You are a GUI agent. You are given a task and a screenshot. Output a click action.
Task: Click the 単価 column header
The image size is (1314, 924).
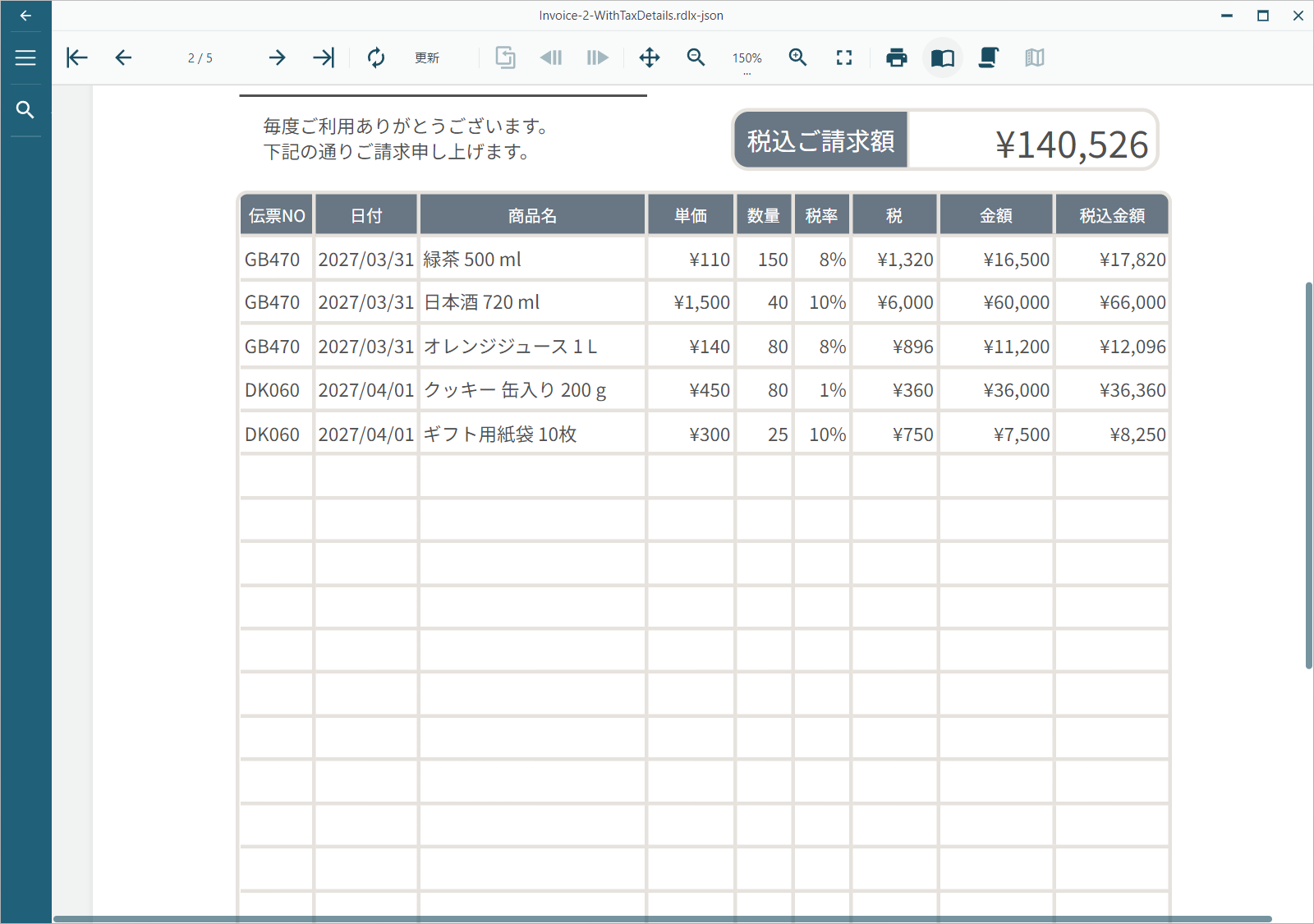point(691,215)
